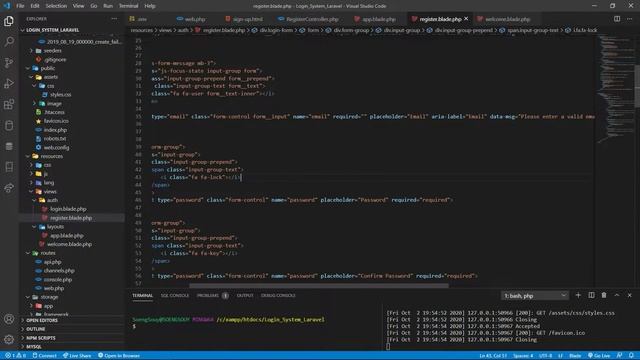Split the terminal panel
640x360 pixels.
click(591, 295)
